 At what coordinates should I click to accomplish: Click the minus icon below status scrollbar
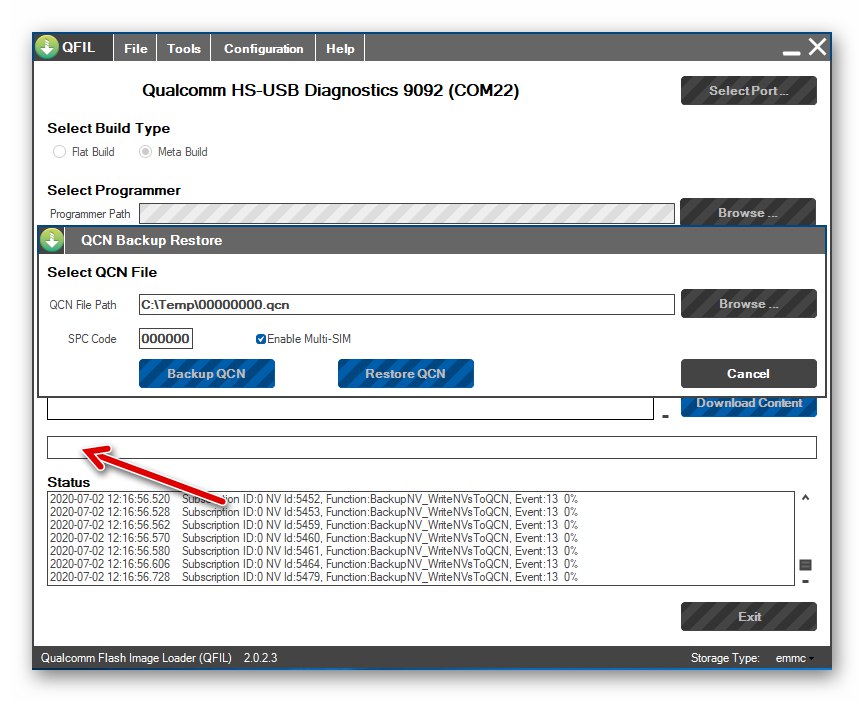[805, 581]
